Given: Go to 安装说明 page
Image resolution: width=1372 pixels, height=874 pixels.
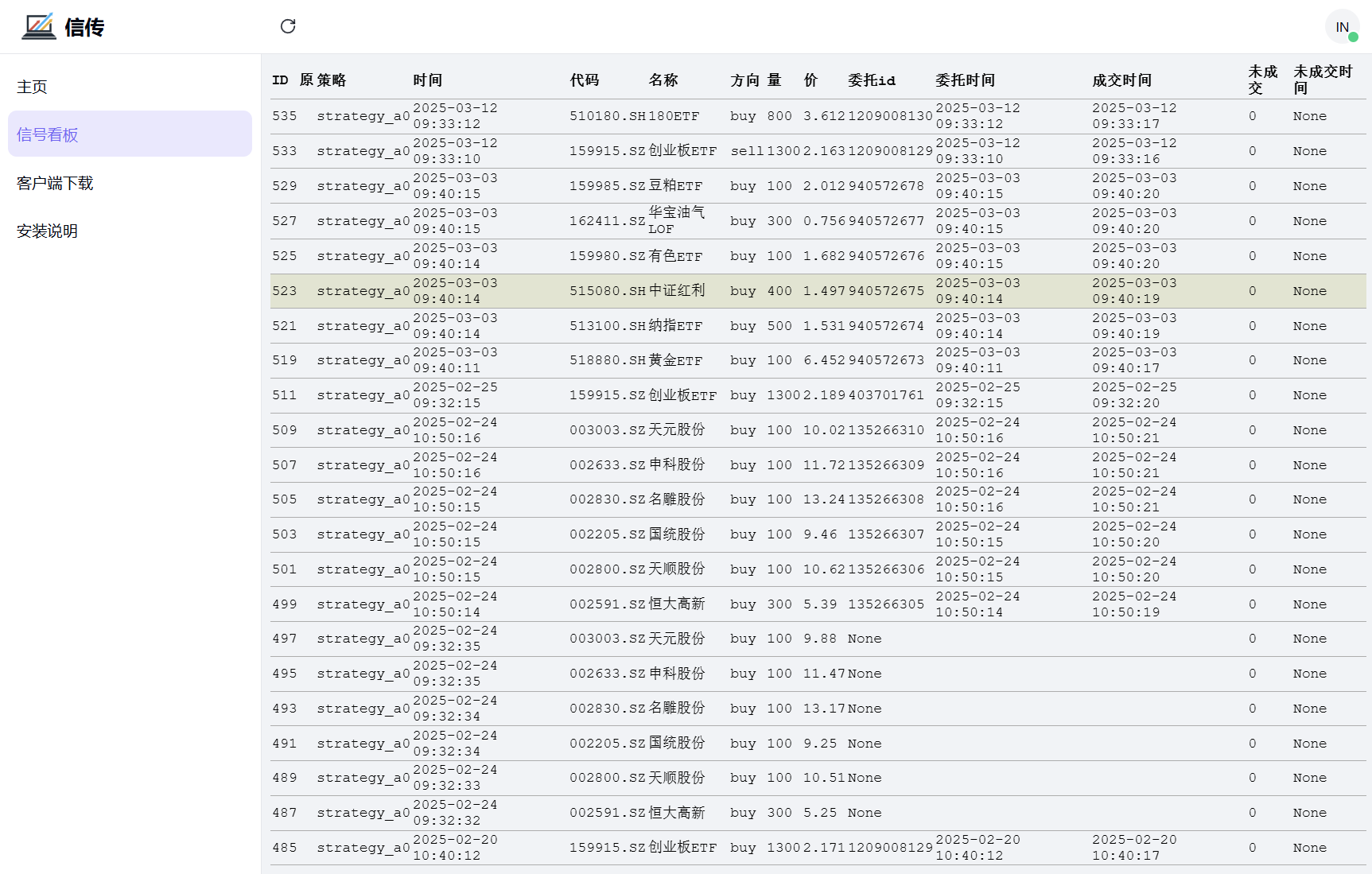Looking at the screenshot, I should pyautogui.click(x=48, y=231).
